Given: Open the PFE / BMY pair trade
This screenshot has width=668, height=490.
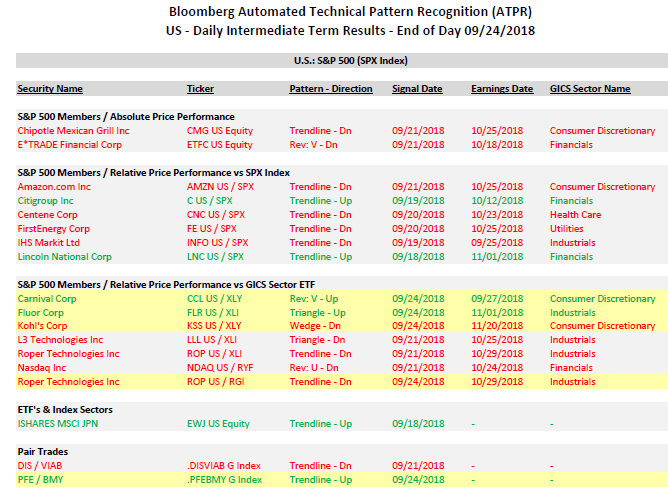Looking at the screenshot, I should 42,480.
